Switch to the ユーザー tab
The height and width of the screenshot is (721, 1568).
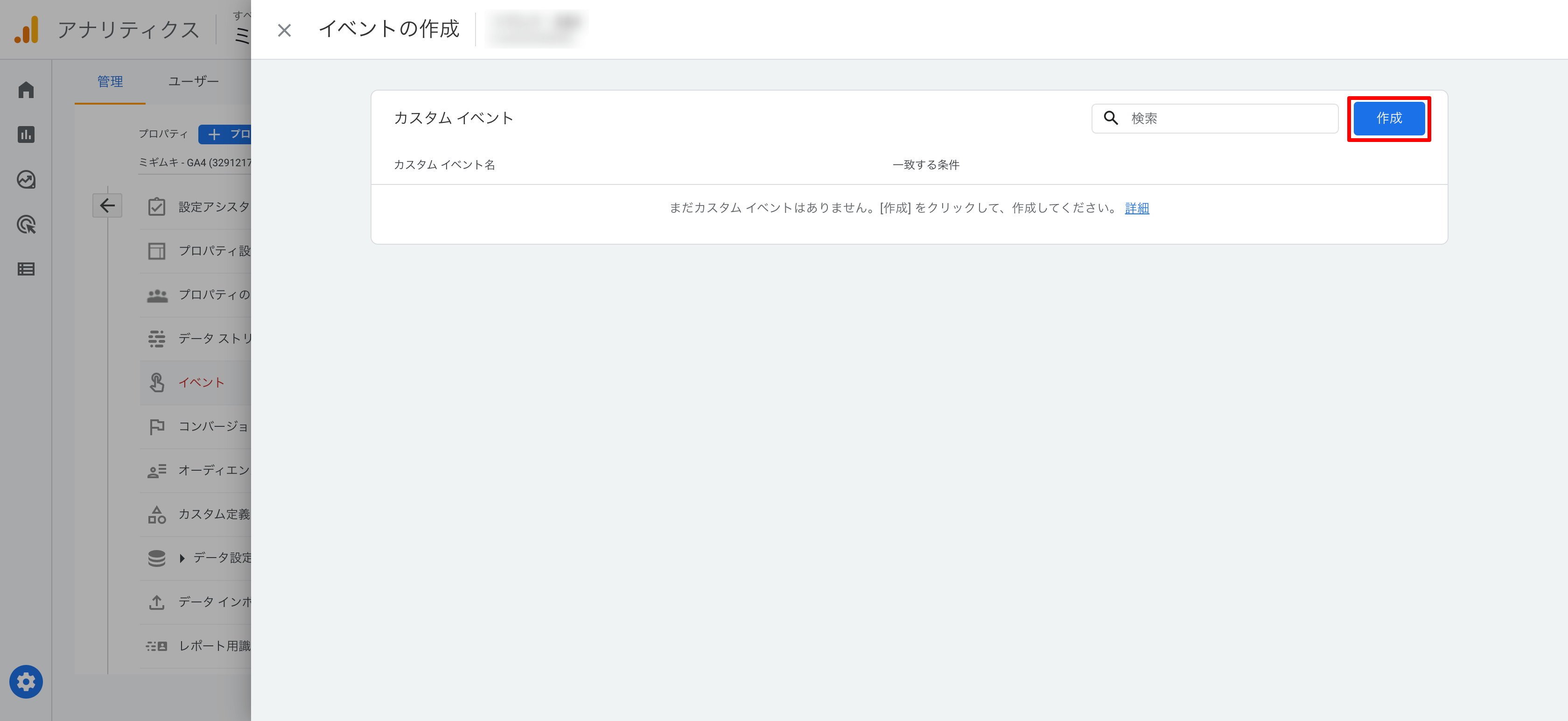194,82
